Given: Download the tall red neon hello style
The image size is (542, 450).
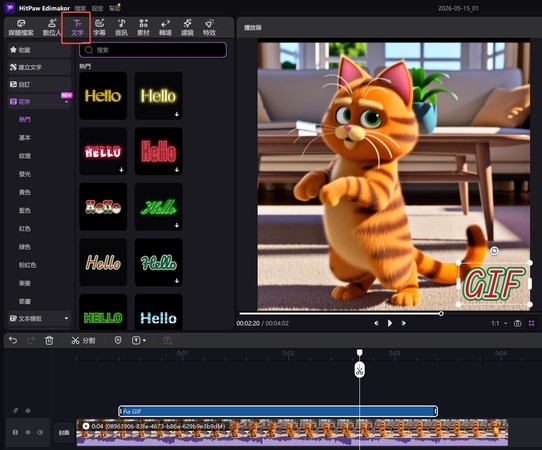Looking at the screenshot, I should point(177,169).
